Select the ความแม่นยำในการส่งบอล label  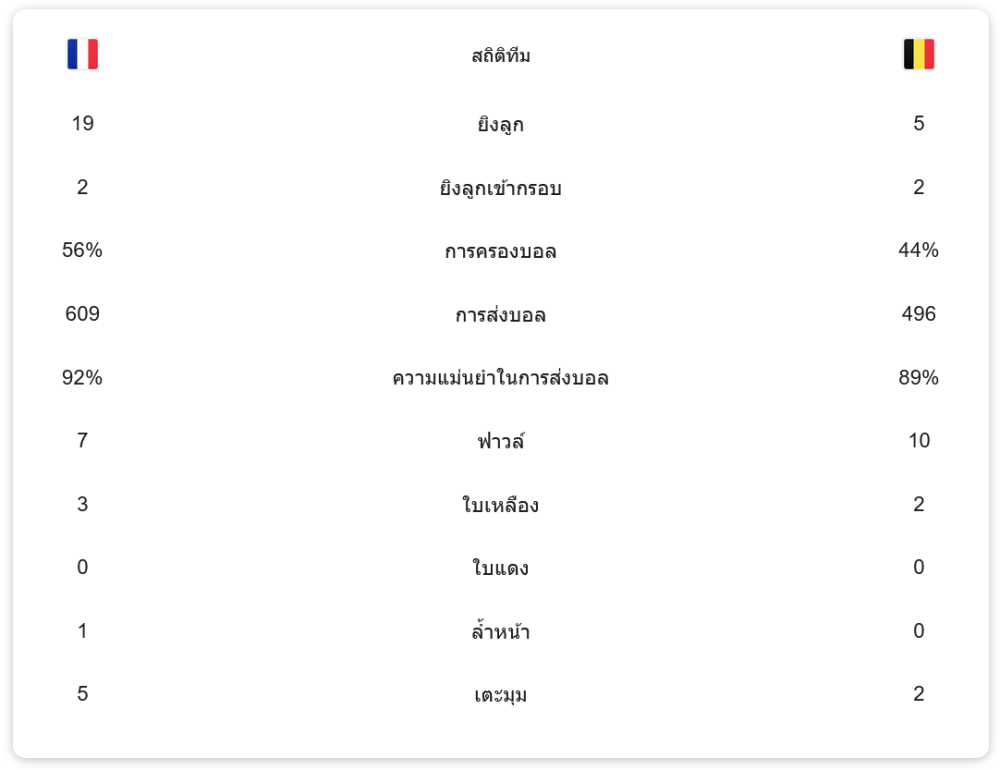point(500,378)
